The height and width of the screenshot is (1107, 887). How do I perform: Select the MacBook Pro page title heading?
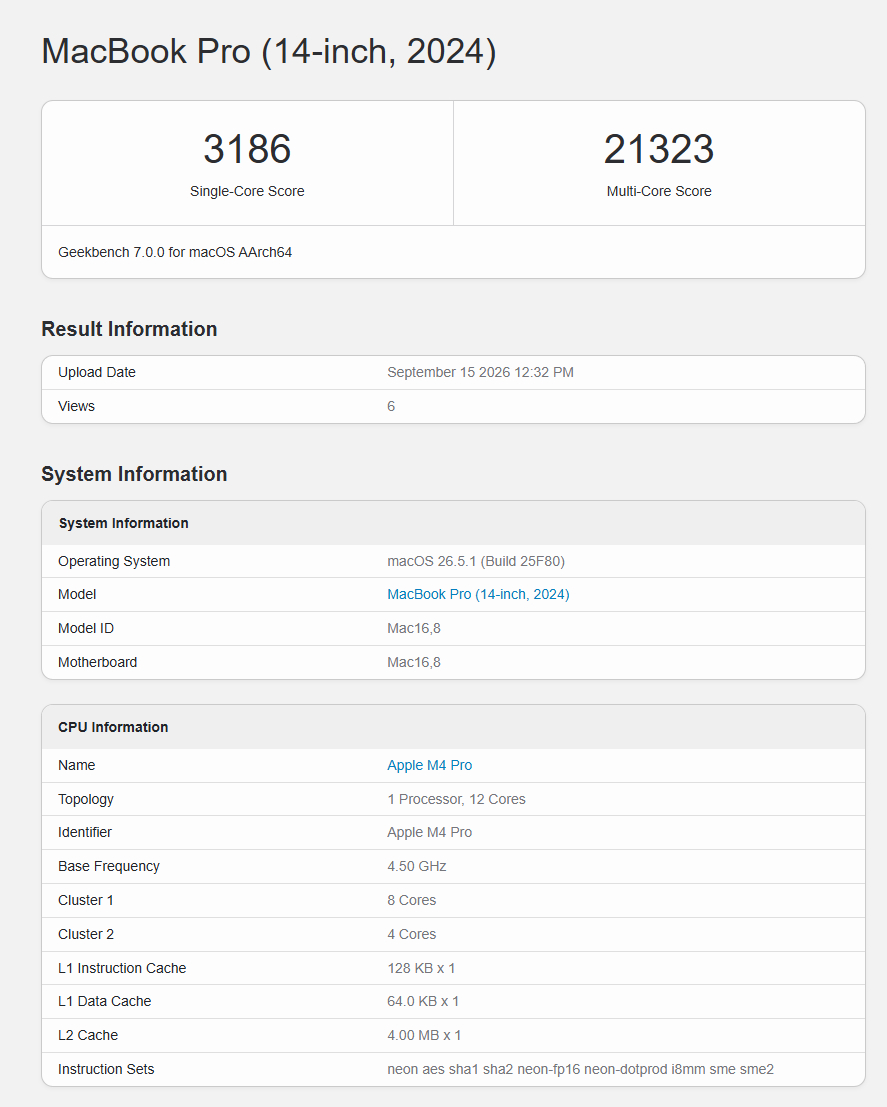[269, 52]
